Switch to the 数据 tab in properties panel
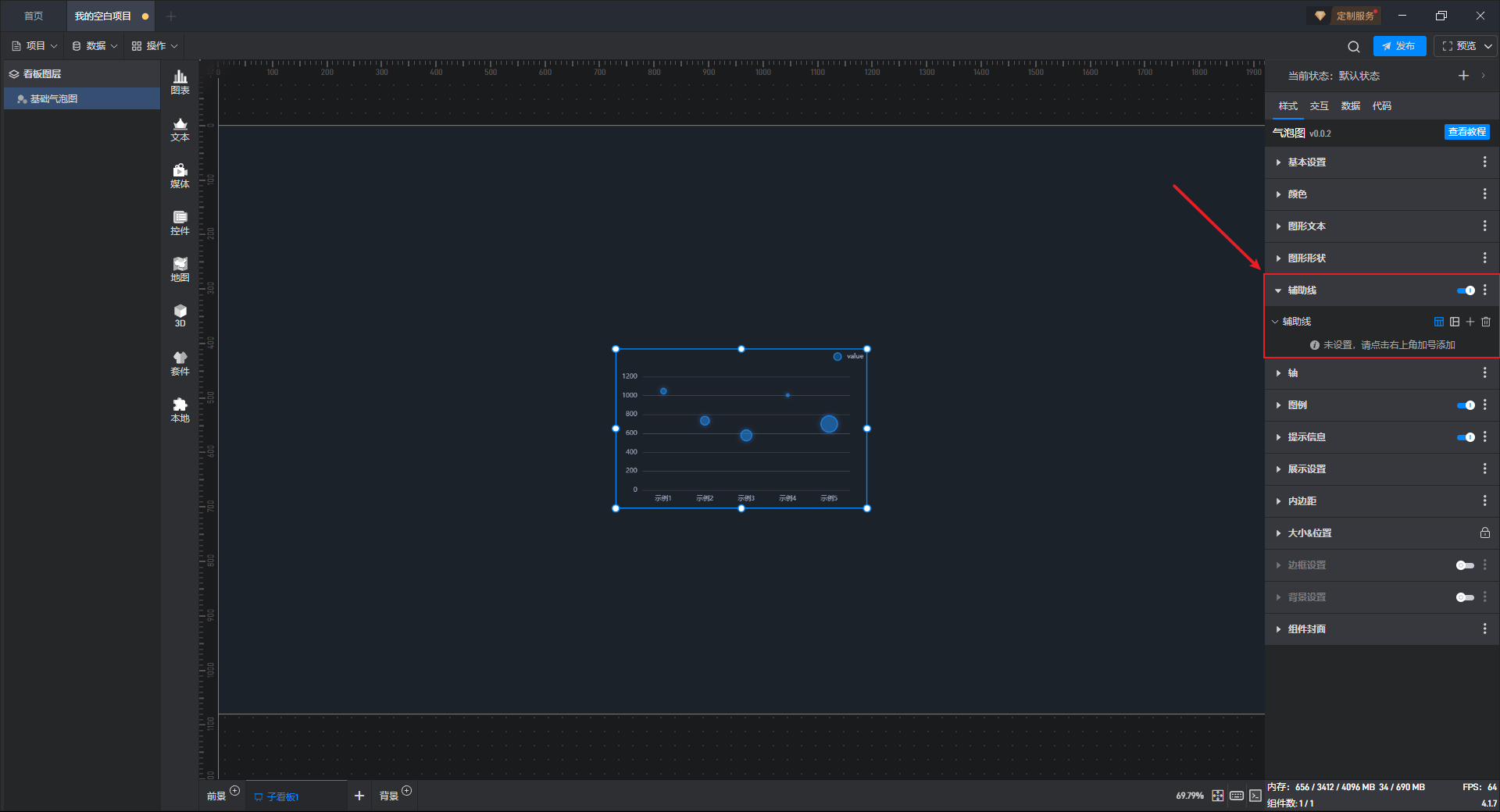 click(x=1350, y=106)
